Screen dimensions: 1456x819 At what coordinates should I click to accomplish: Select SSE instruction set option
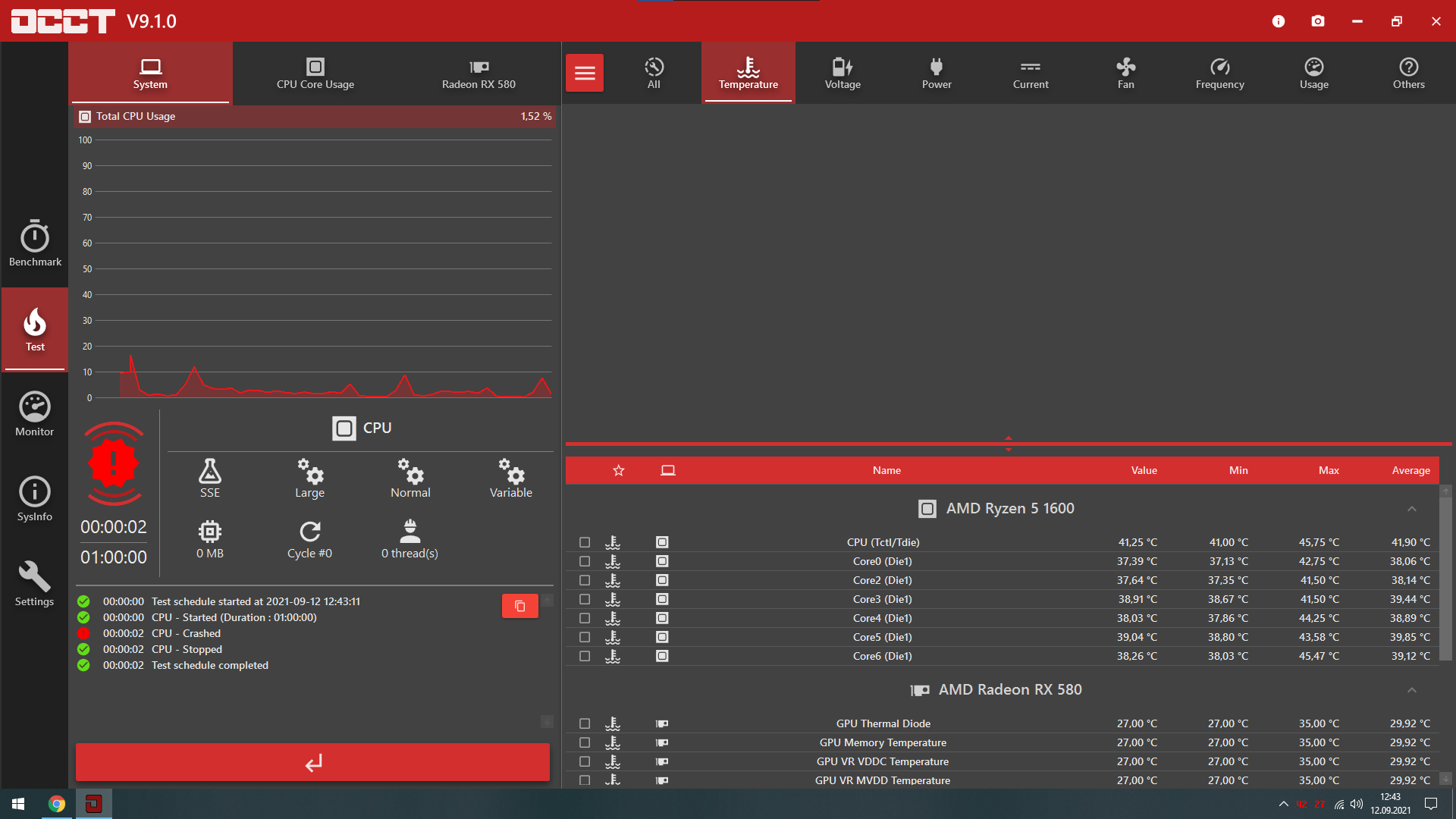coord(210,478)
